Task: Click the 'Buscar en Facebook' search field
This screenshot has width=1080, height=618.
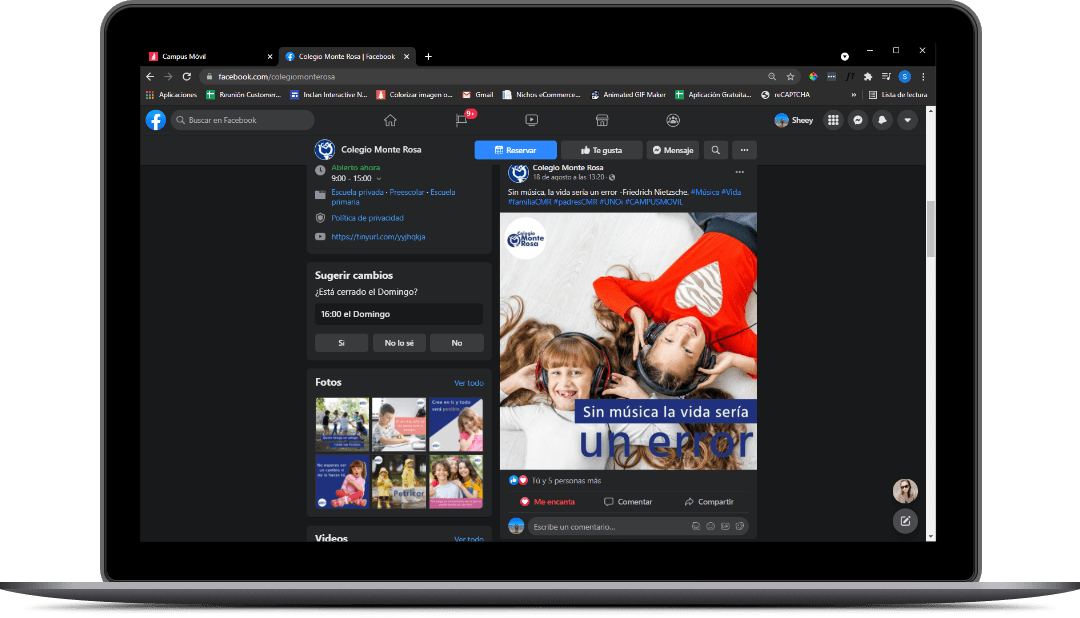Action: point(242,120)
